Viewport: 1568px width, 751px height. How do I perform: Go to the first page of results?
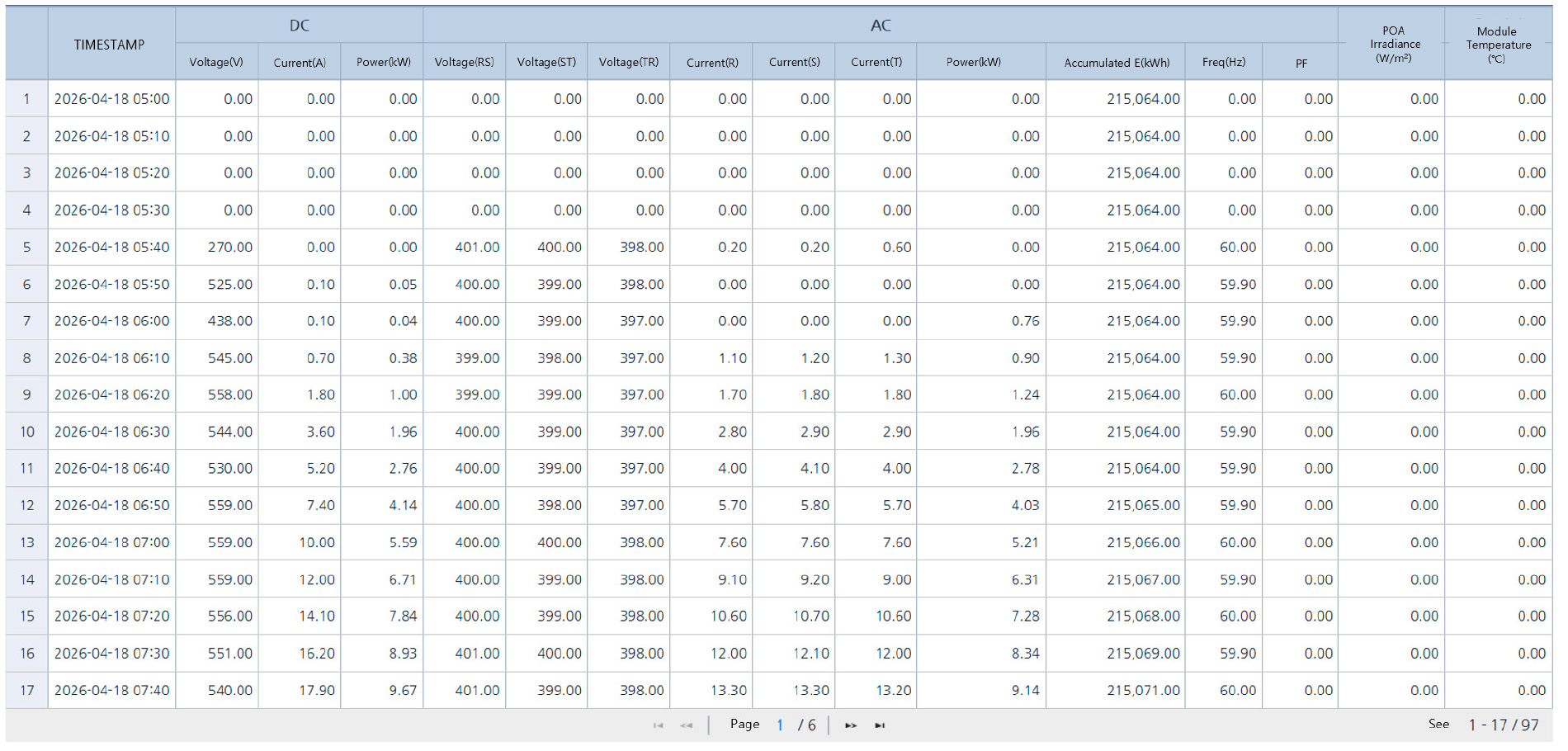point(658,725)
